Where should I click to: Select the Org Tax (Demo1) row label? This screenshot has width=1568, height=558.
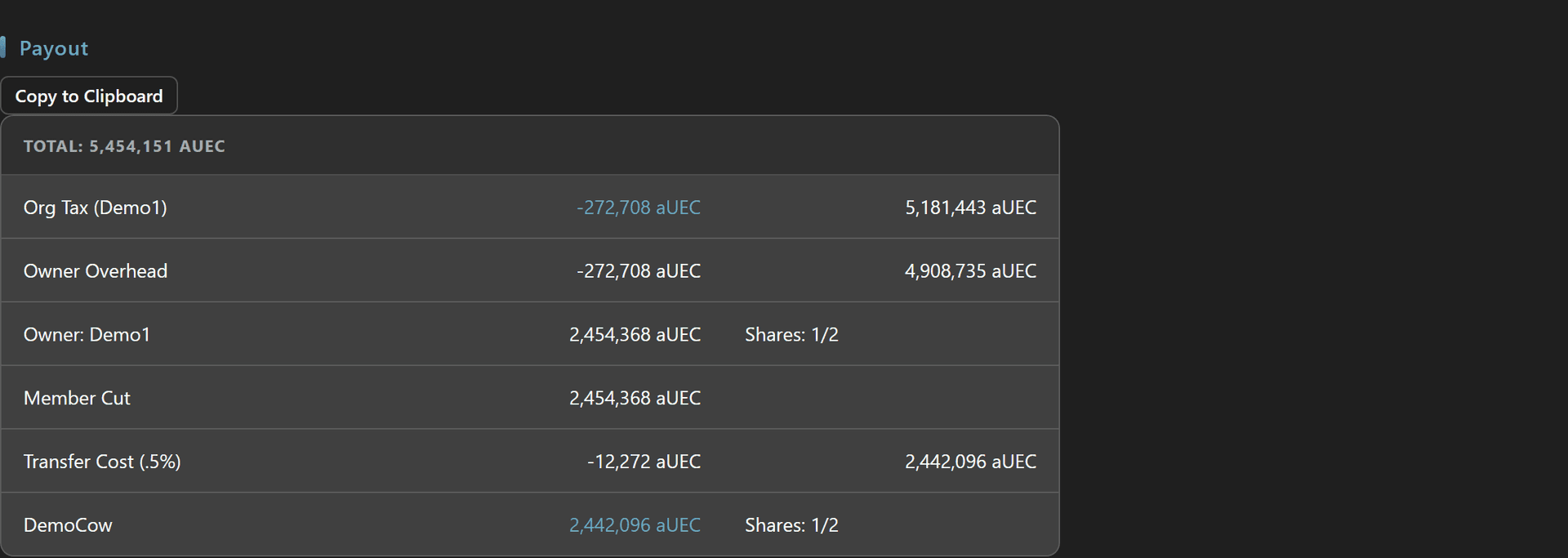tap(96, 208)
